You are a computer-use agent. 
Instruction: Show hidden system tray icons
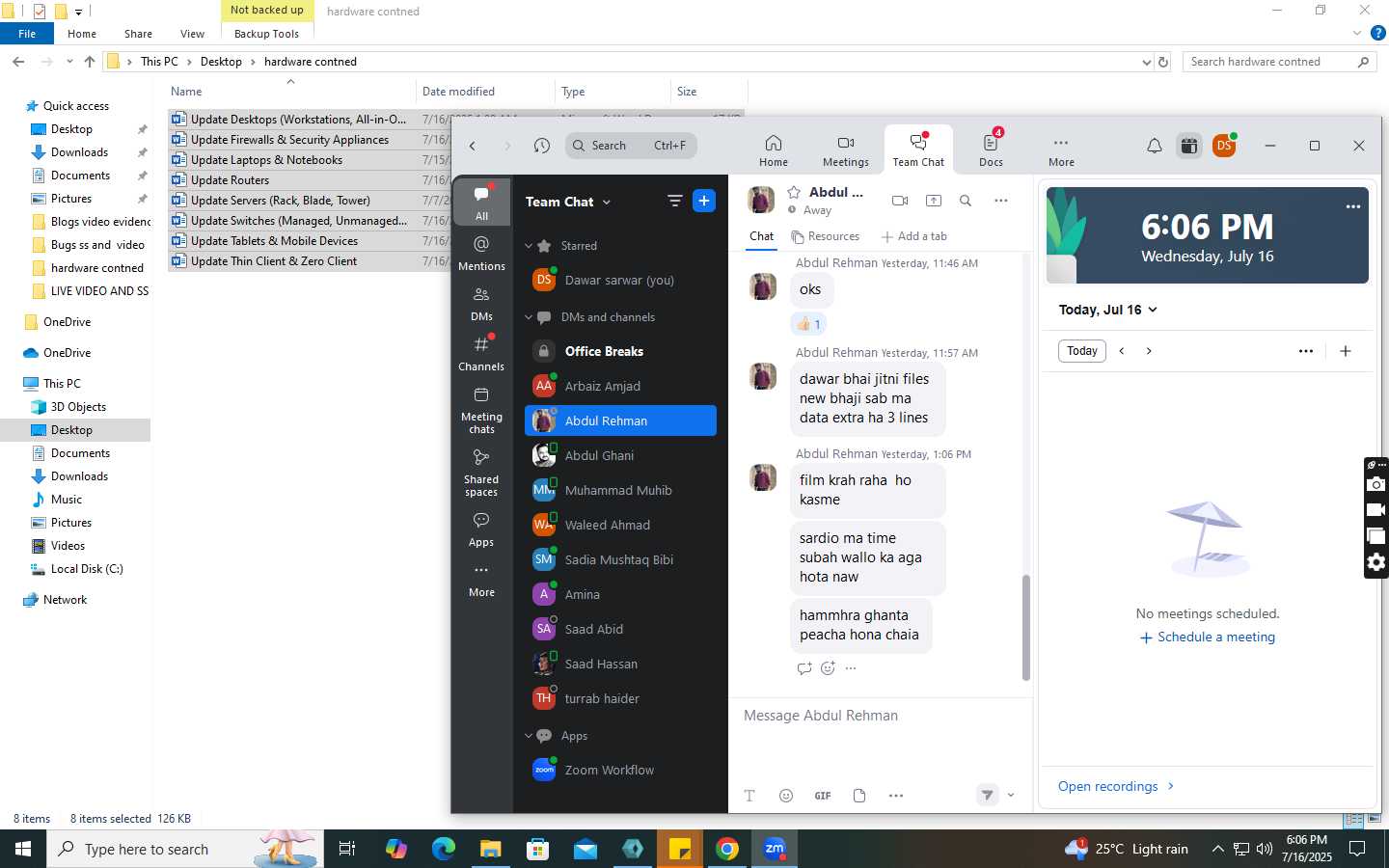1217,850
